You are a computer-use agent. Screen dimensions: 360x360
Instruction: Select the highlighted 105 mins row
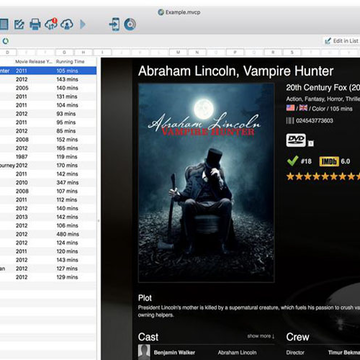[x=48, y=71]
